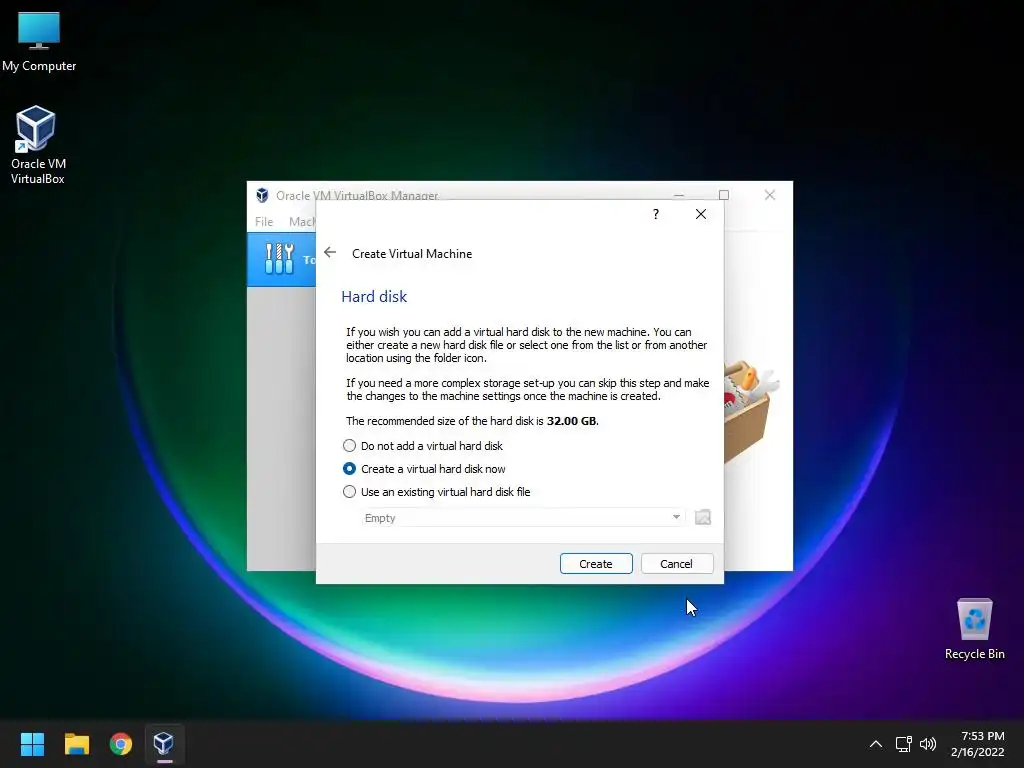Cancel the Create Virtual Machine wizard
This screenshot has height=768, width=1024.
pyautogui.click(x=677, y=564)
